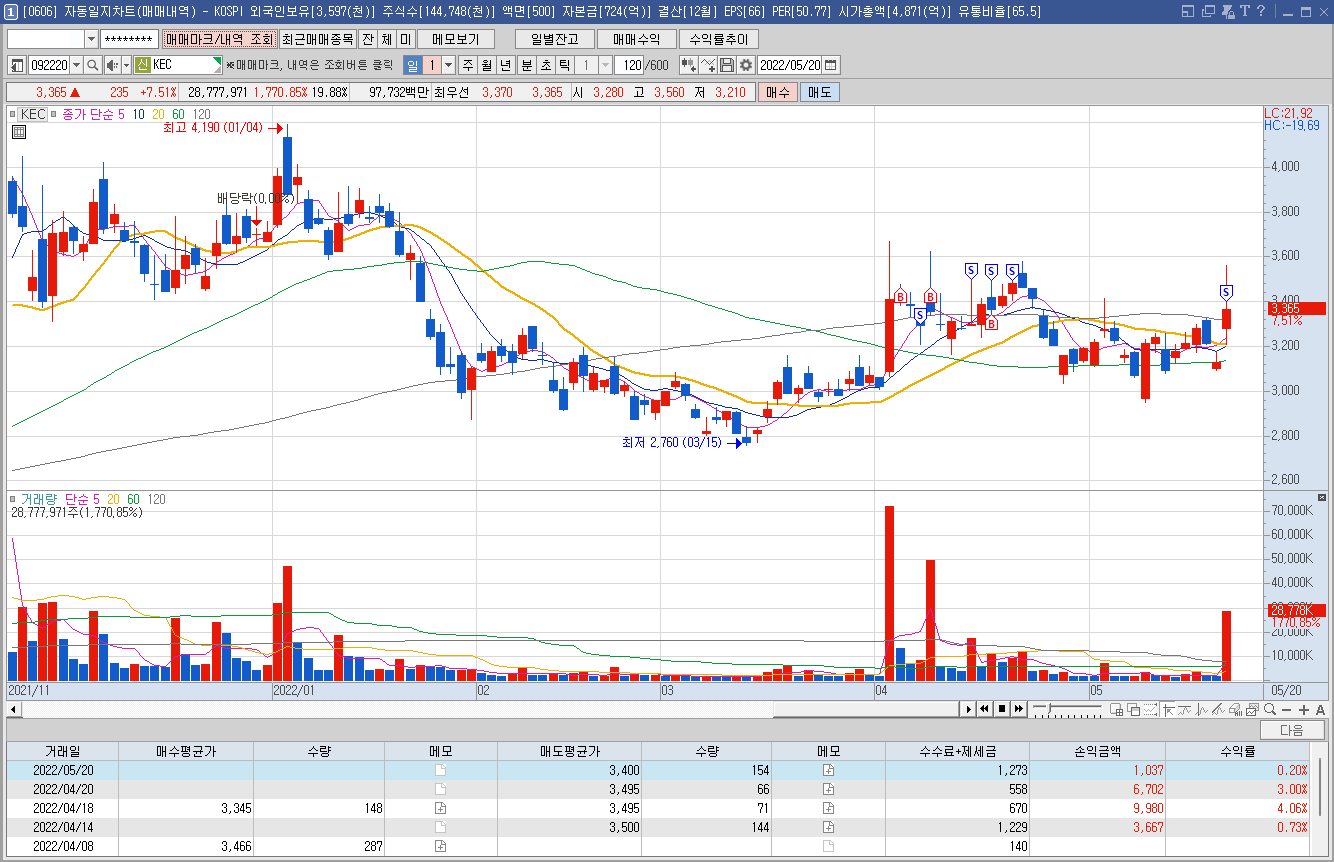Toggle 분 (minute) period button
This screenshot has width=1334, height=862.
526,65
